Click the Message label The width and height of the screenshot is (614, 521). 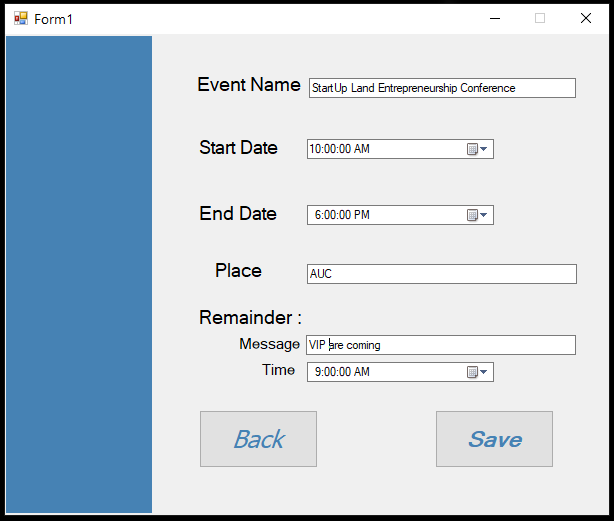pyautogui.click(x=269, y=344)
